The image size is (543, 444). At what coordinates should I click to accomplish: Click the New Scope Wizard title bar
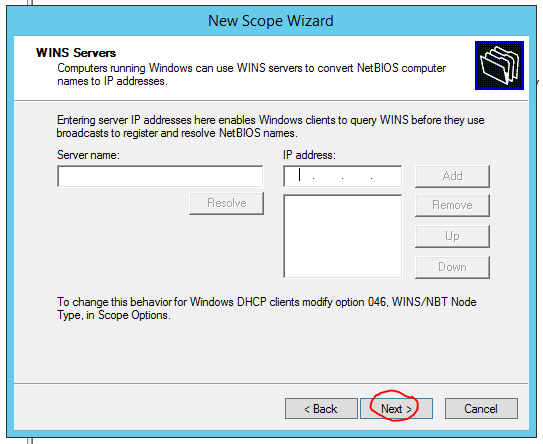tap(271, 21)
